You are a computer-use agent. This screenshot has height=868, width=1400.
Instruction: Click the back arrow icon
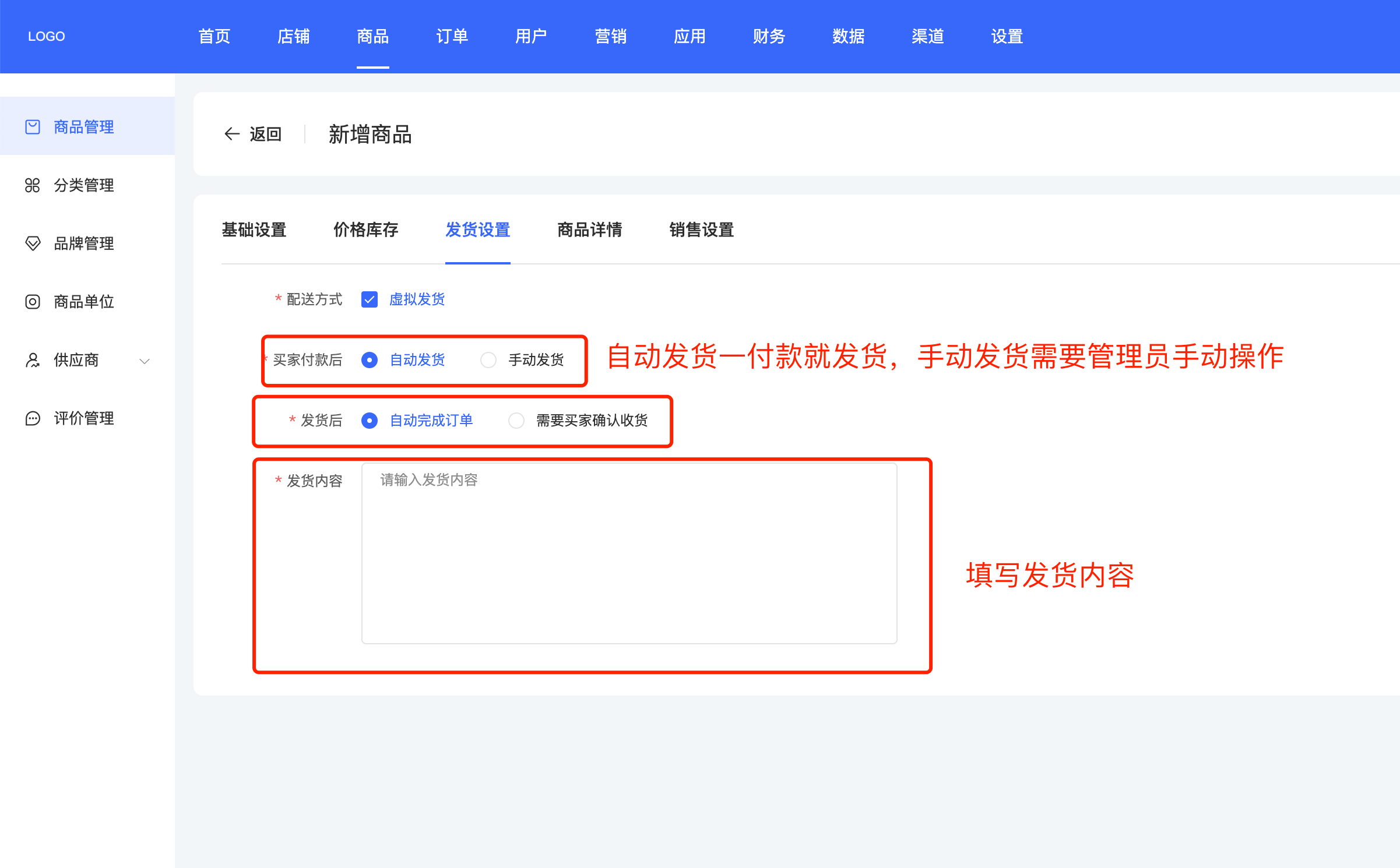232,134
